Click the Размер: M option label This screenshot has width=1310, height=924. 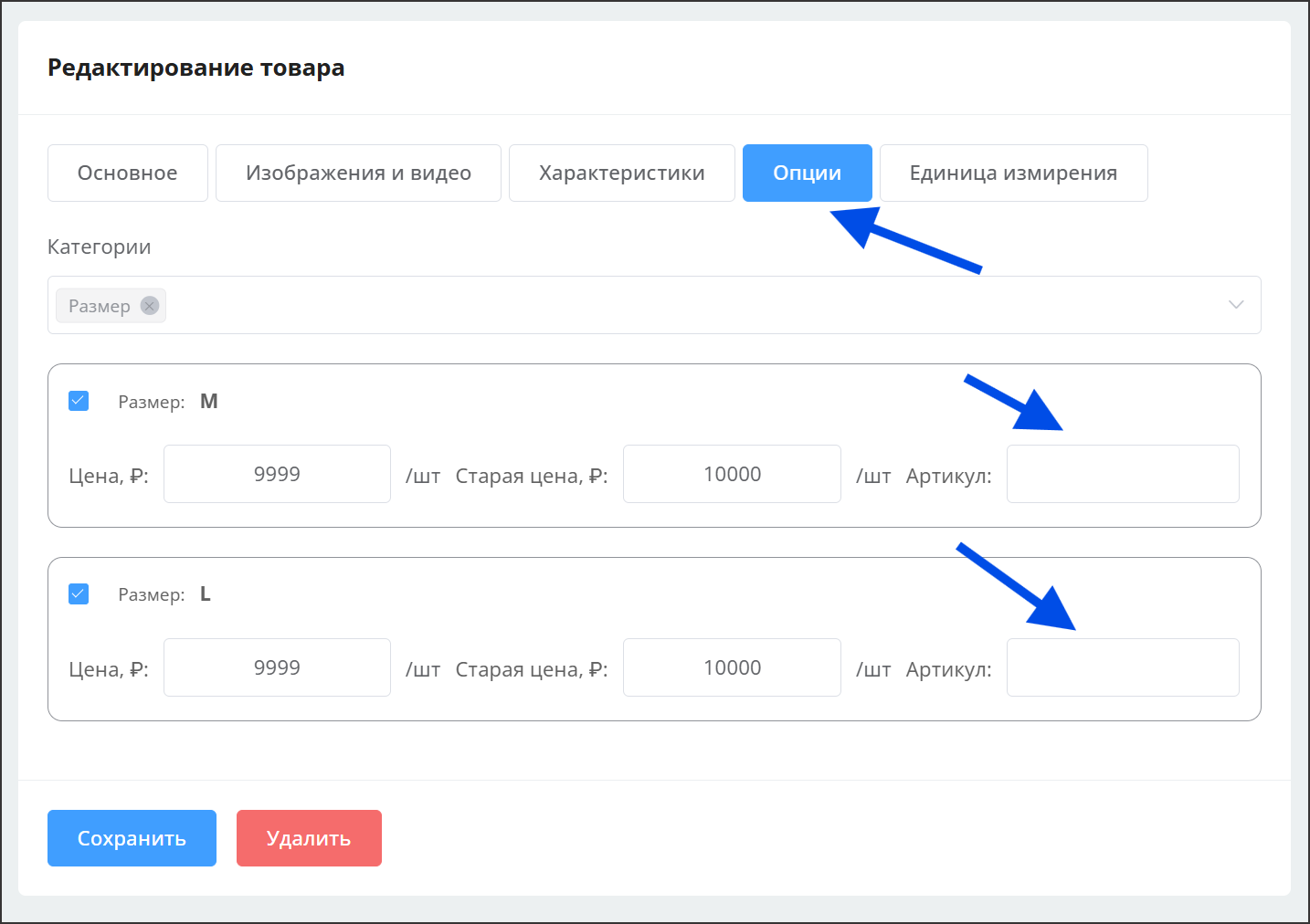(168, 402)
